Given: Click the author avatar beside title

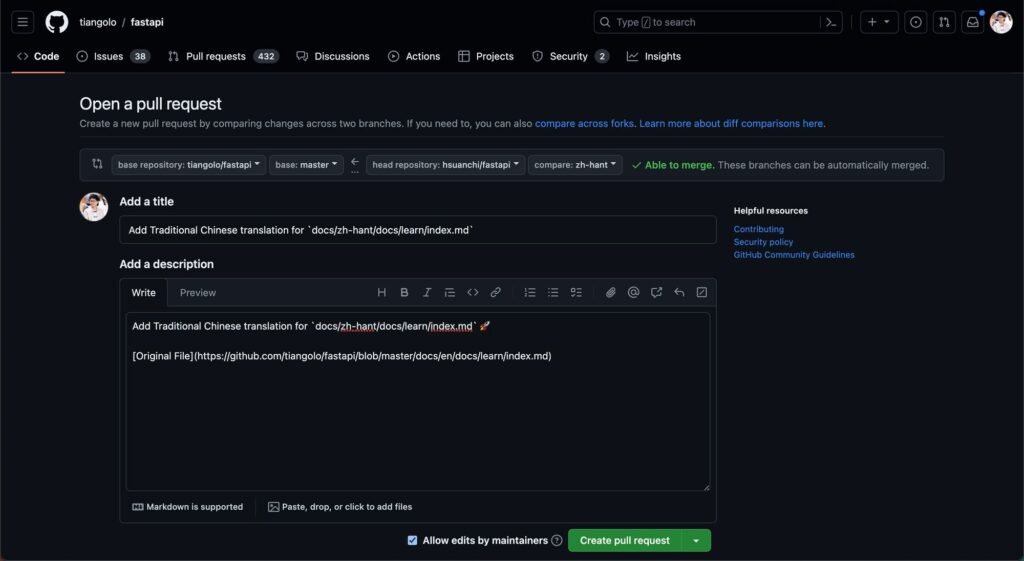Looking at the screenshot, I should 94,206.
